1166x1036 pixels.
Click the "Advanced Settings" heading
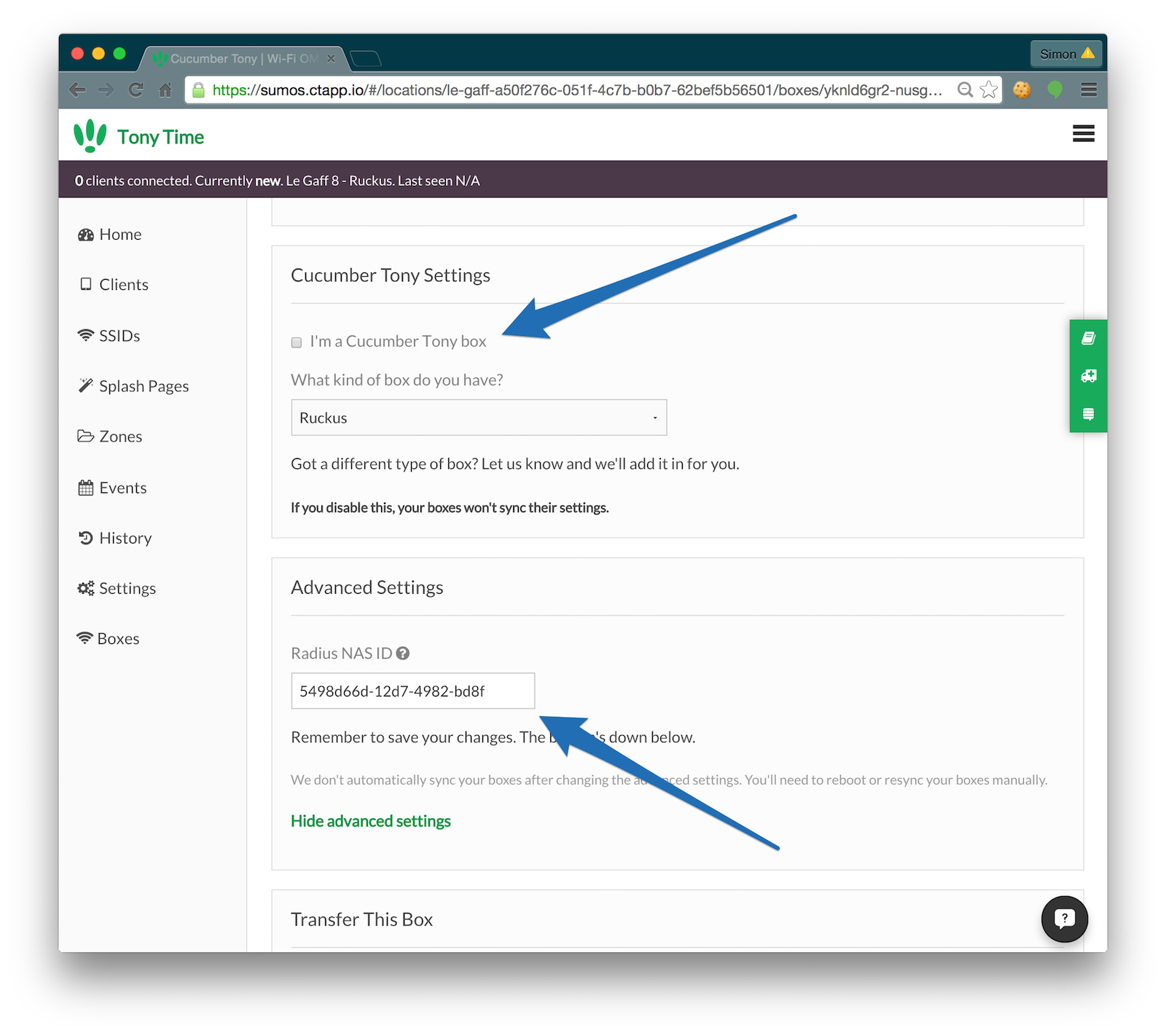pos(367,587)
